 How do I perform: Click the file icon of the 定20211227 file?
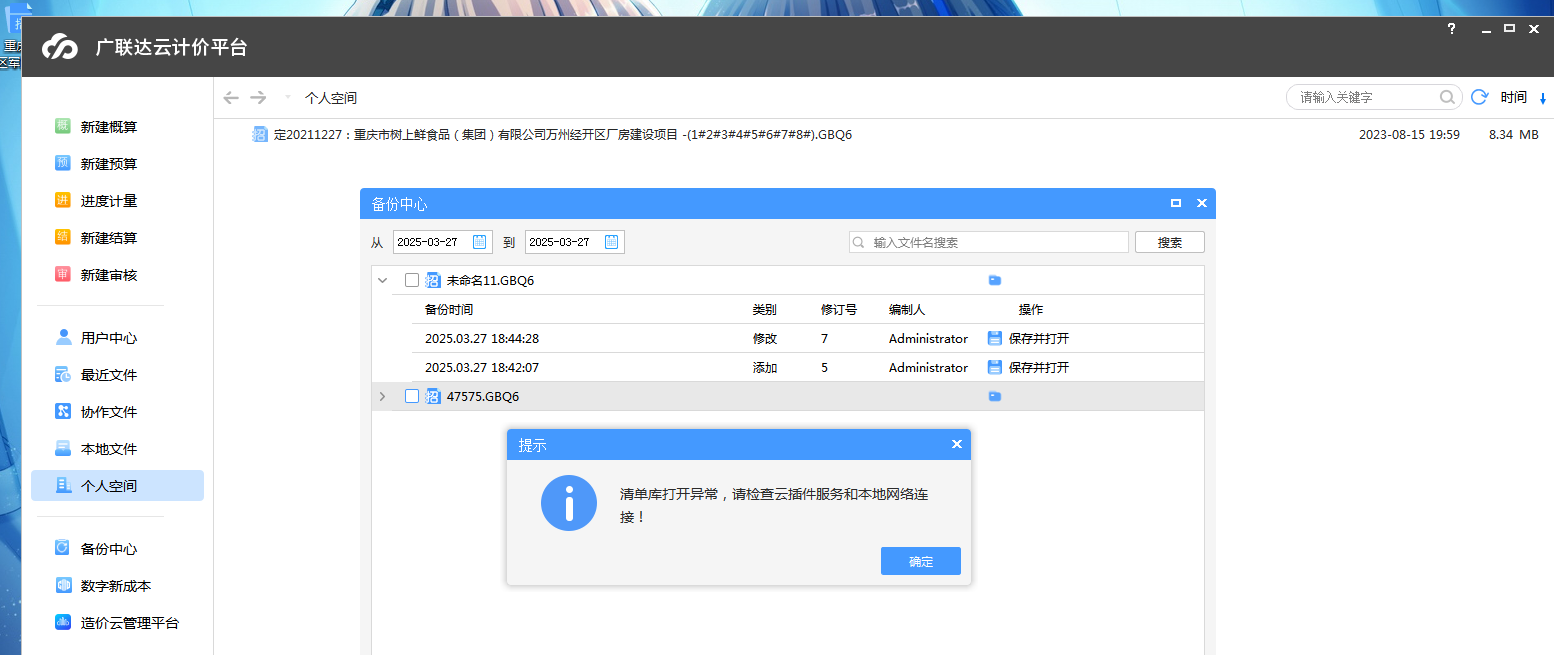tap(260, 134)
